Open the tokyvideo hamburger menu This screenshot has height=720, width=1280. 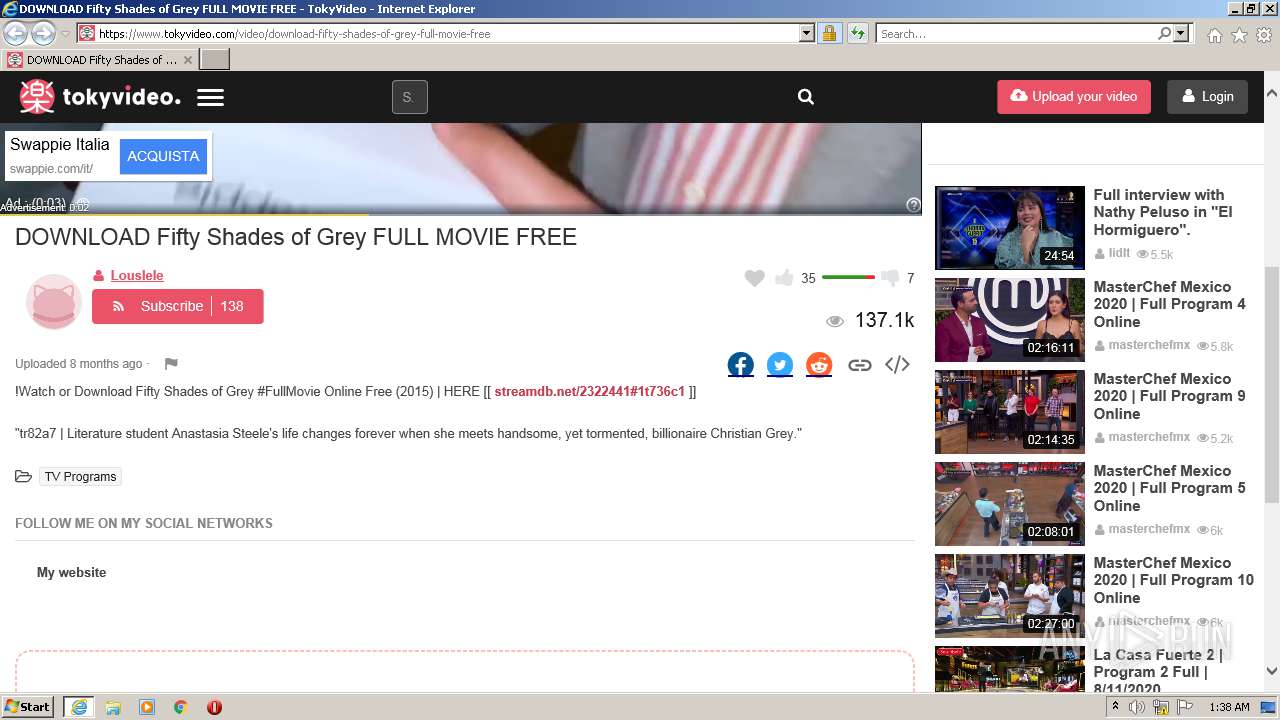coord(210,97)
